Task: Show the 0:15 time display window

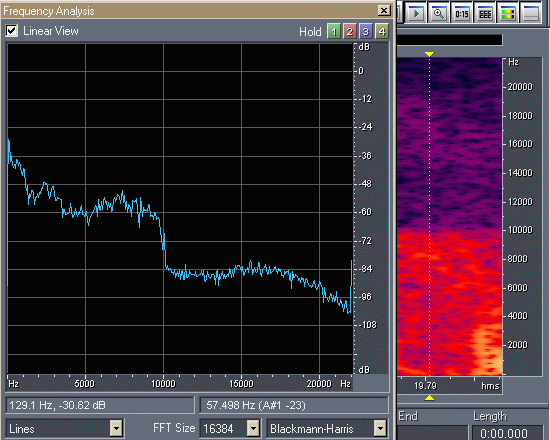Action: click(x=462, y=13)
